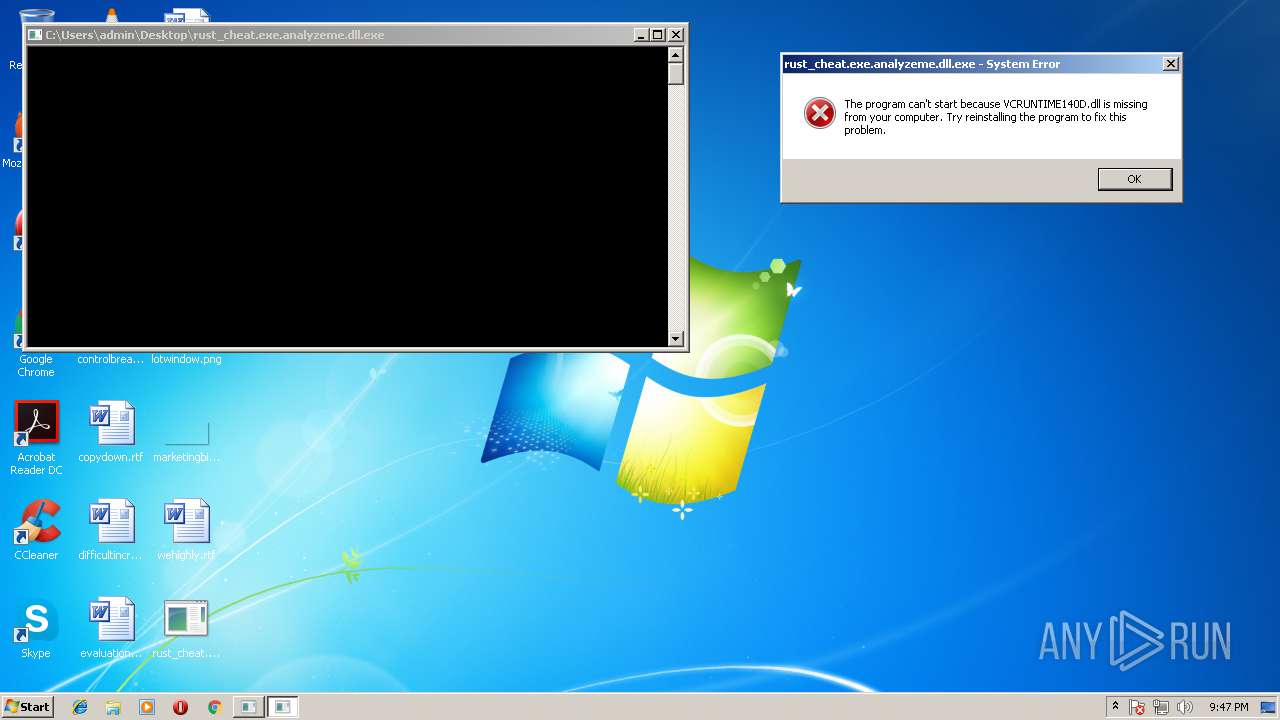Open volume speaker tray icon

[1185, 707]
